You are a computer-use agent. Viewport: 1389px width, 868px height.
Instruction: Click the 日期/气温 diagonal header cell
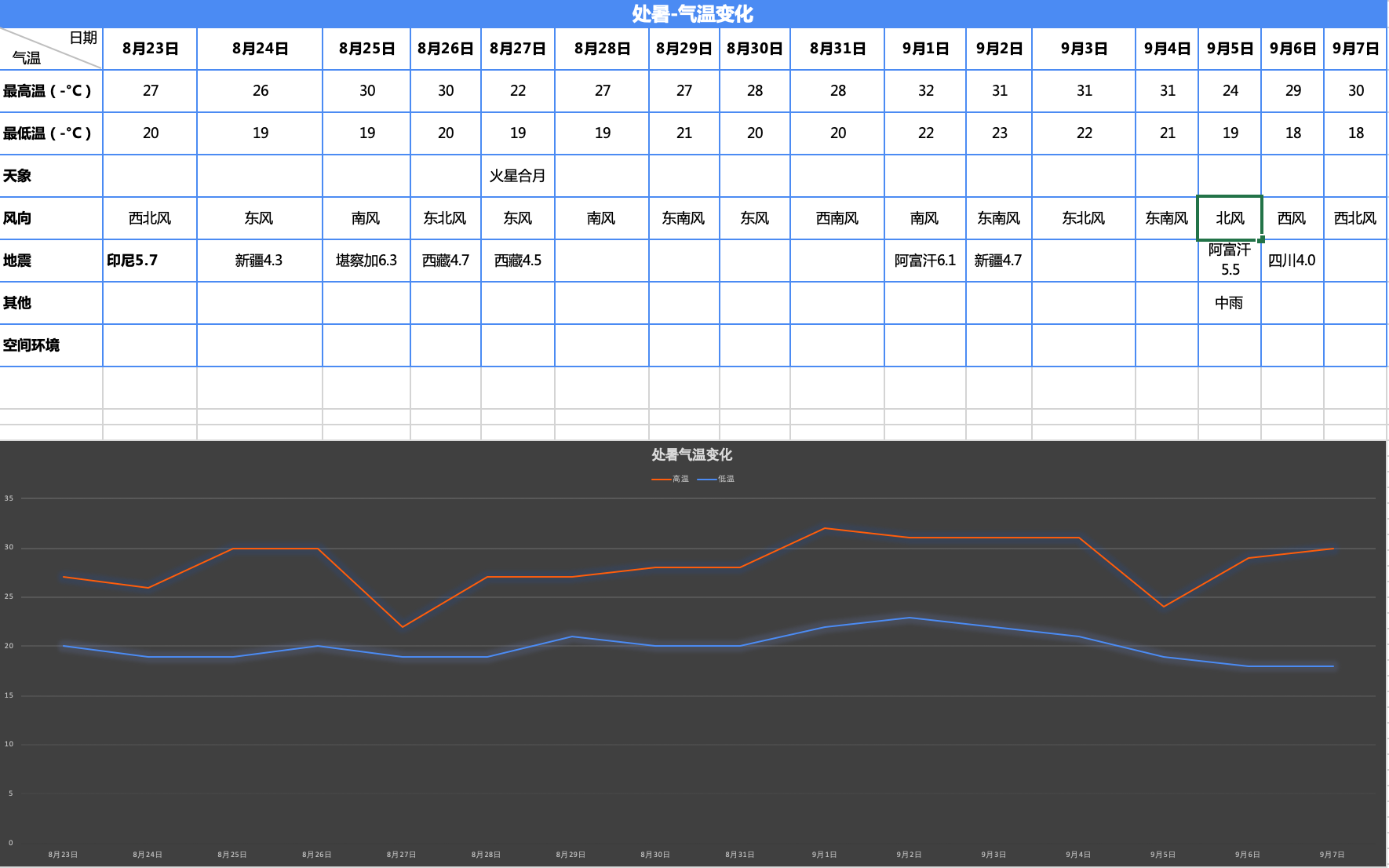pyautogui.click(x=51, y=49)
